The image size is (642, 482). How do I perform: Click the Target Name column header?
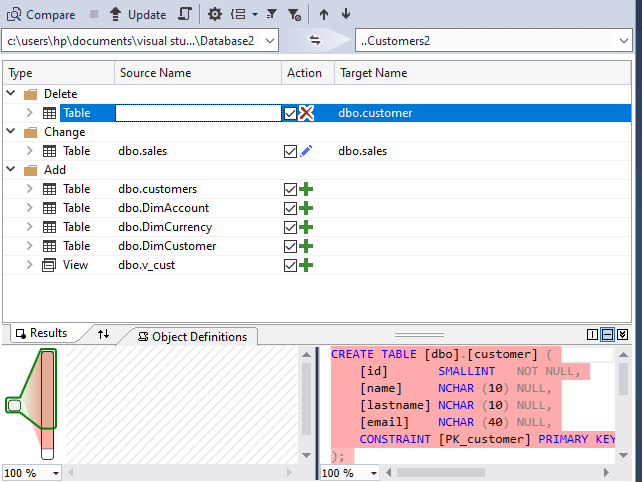pos(483,73)
